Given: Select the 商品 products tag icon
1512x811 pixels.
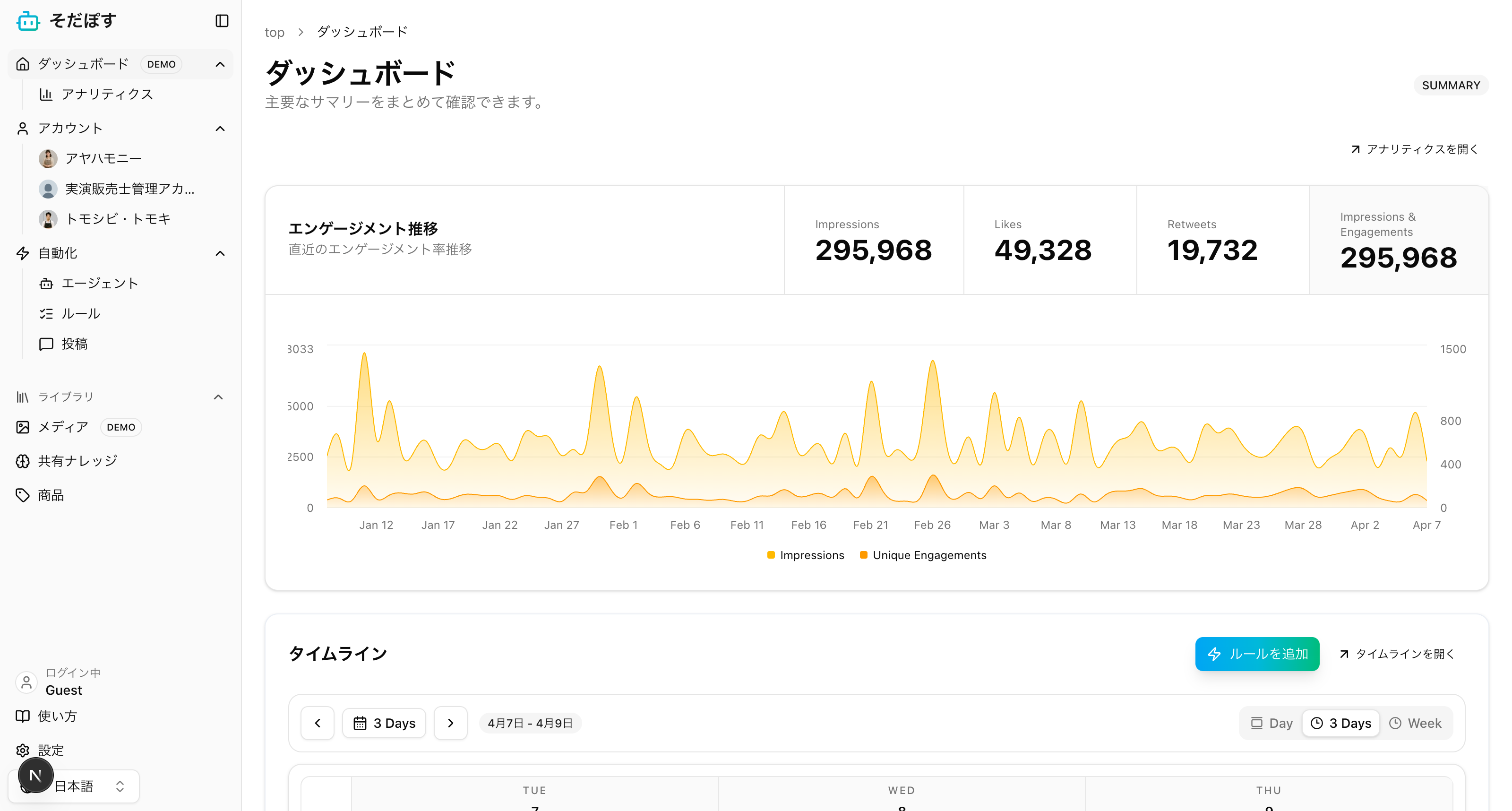Looking at the screenshot, I should click(23, 495).
